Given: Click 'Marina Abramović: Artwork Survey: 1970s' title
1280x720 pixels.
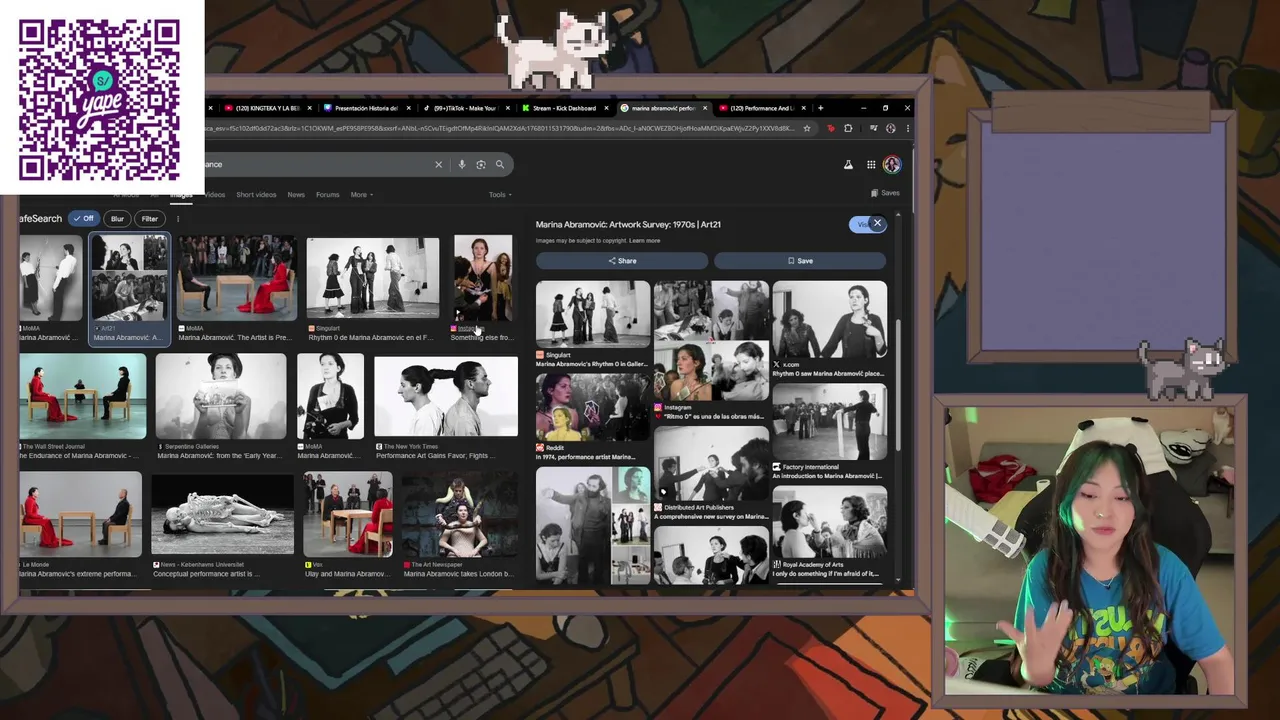Looking at the screenshot, I should click(x=628, y=225).
